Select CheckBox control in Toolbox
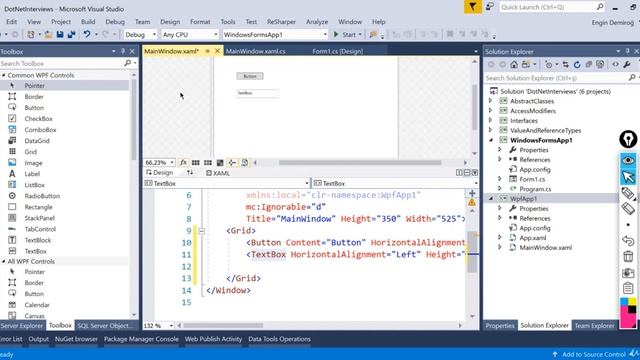The height and width of the screenshot is (360, 640). 38,118
